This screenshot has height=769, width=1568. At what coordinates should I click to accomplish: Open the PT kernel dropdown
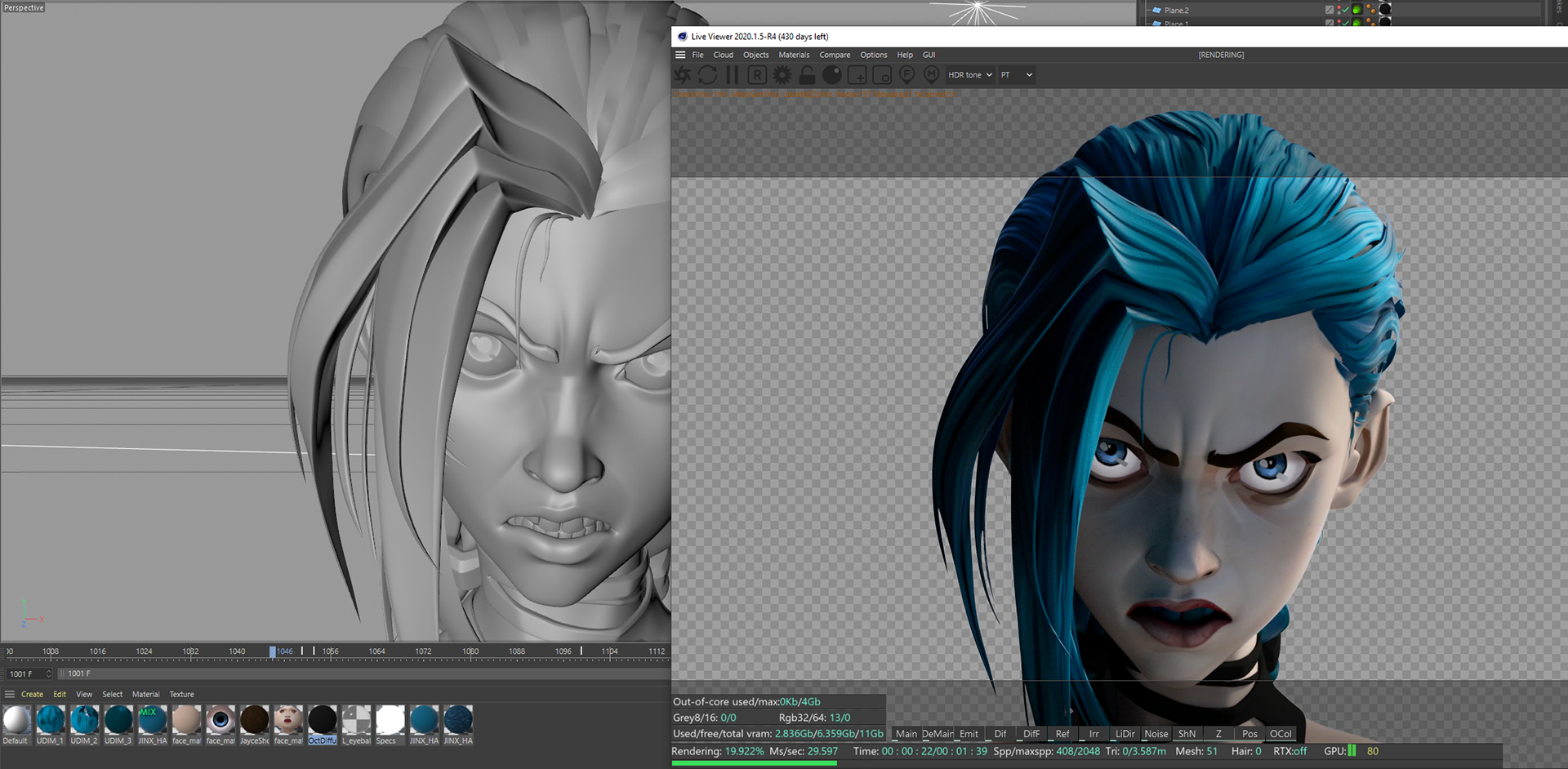(1017, 75)
